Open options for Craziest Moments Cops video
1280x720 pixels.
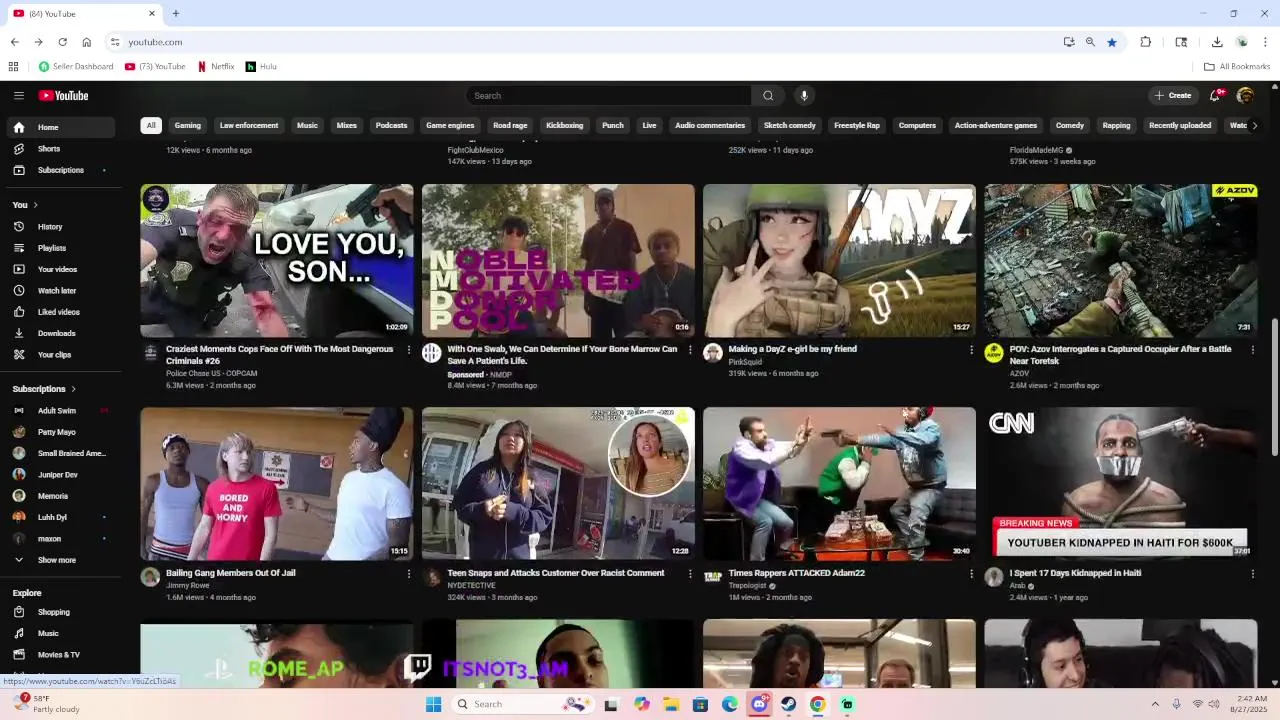[x=408, y=350]
